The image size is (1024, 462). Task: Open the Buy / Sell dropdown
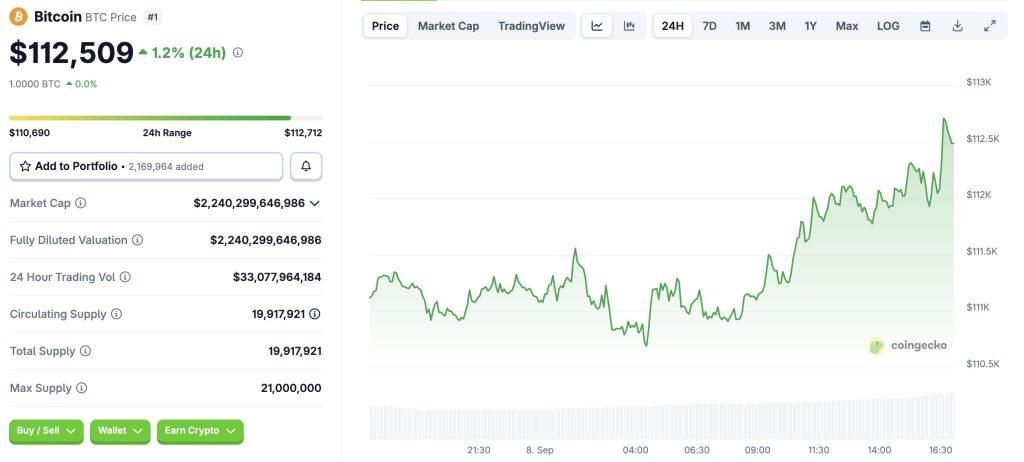point(46,431)
